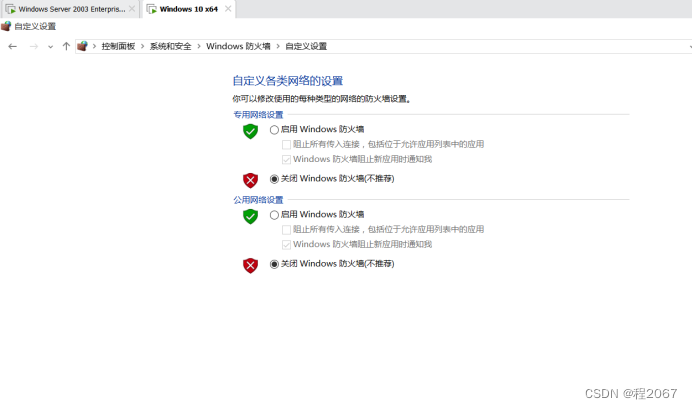Click green shield icon in private network section
Viewport: 692px width, 409px height.
pos(250,131)
